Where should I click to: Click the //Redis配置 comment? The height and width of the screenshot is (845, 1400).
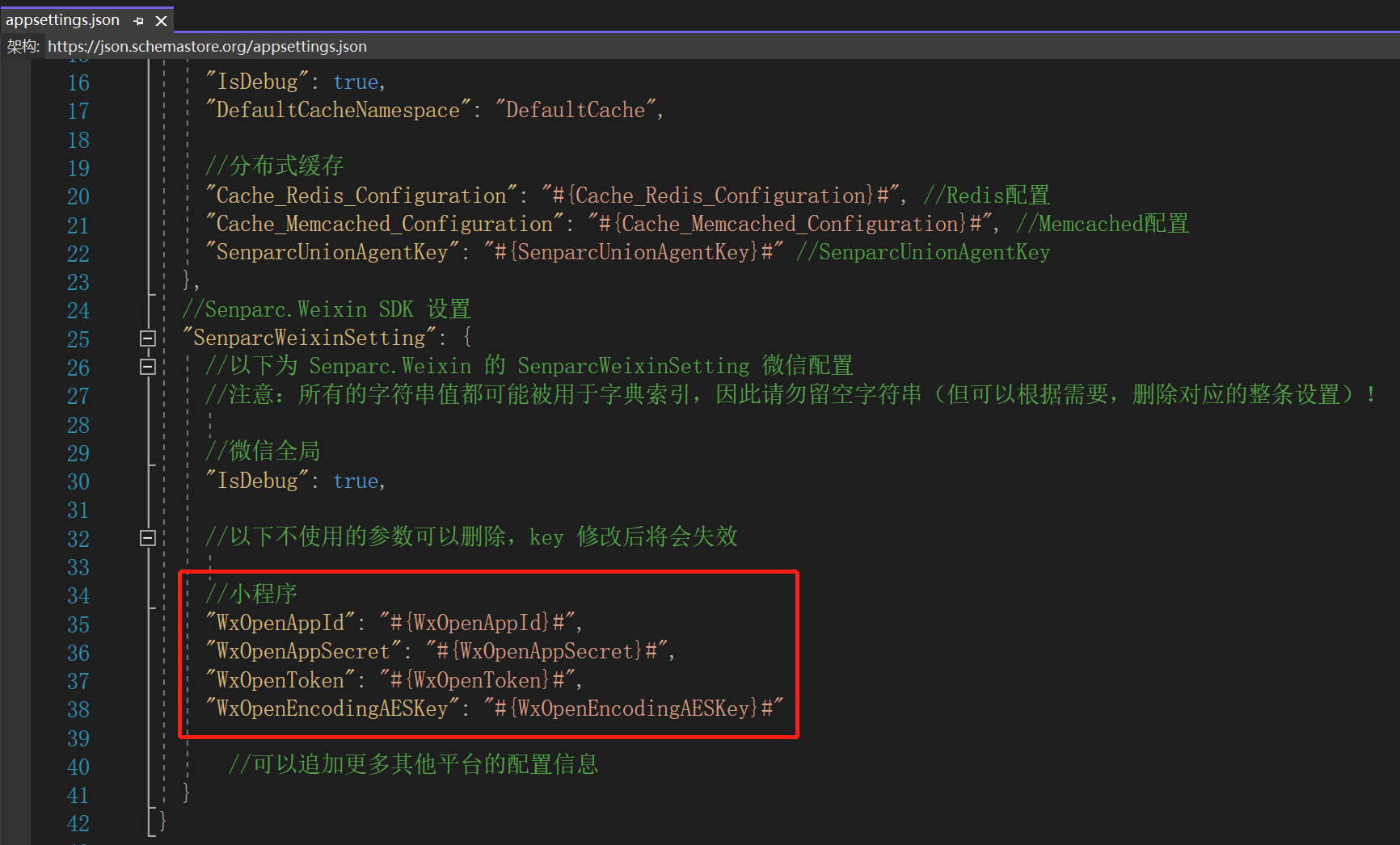pyautogui.click(x=986, y=195)
